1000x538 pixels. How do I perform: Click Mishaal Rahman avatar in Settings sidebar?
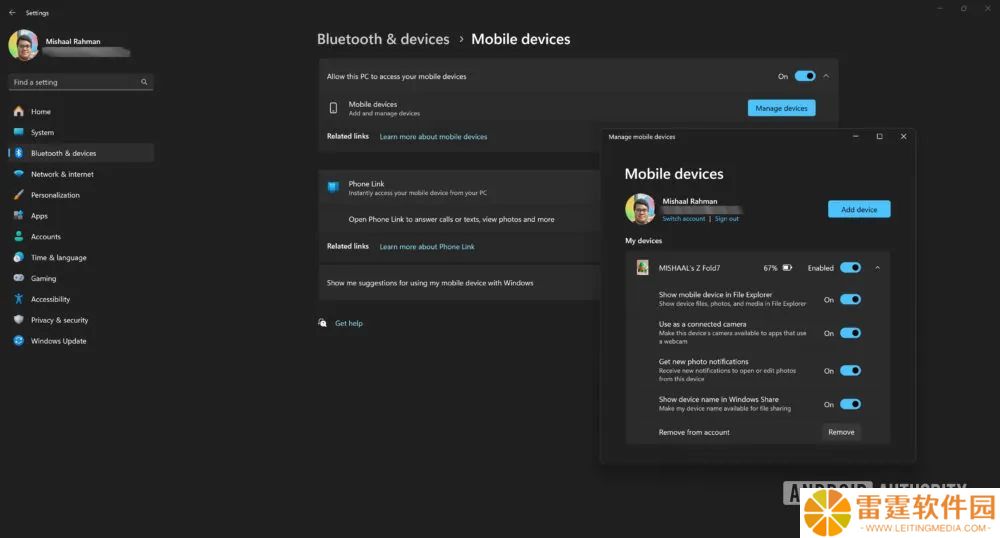coord(23,45)
